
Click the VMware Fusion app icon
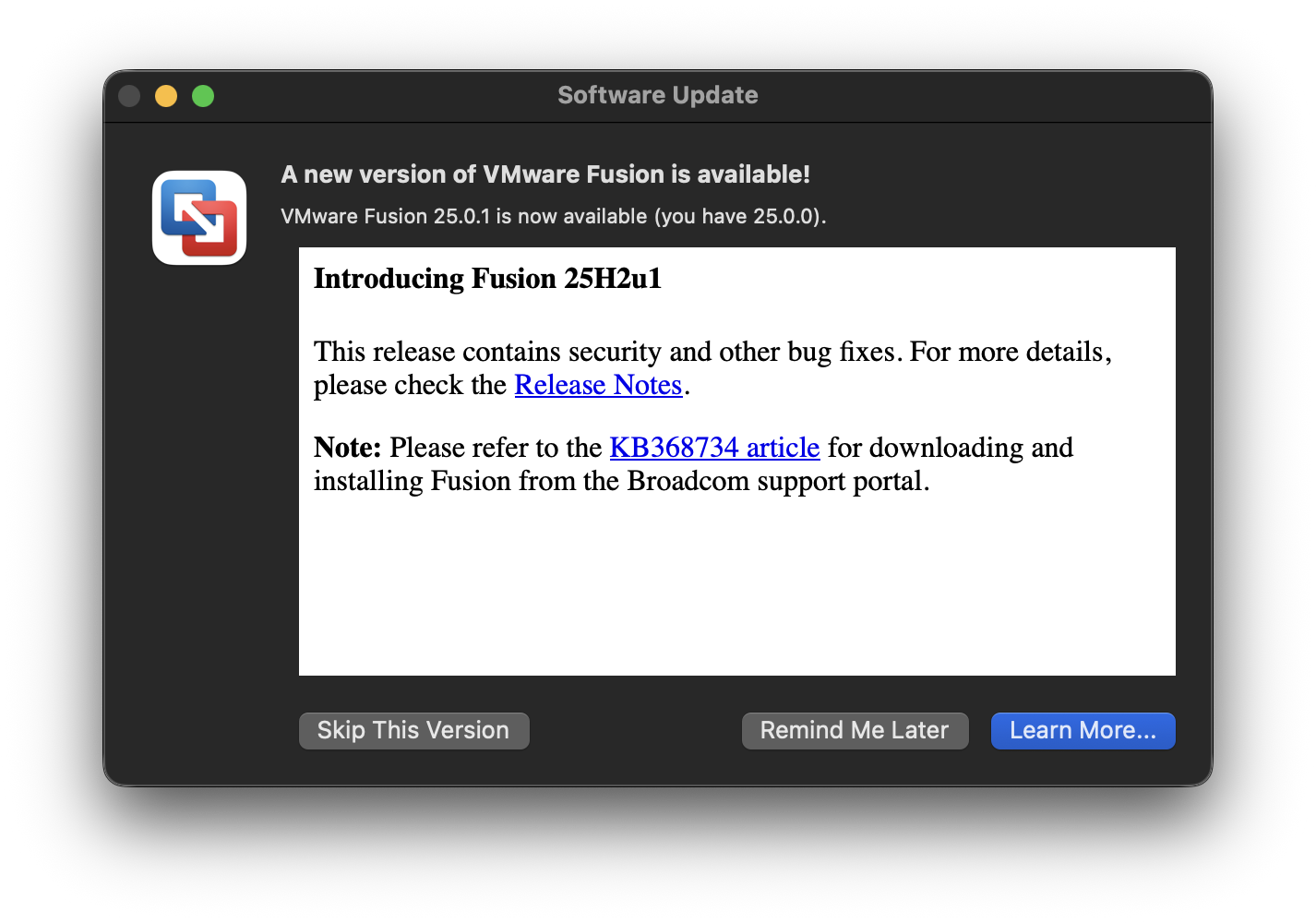199,218
